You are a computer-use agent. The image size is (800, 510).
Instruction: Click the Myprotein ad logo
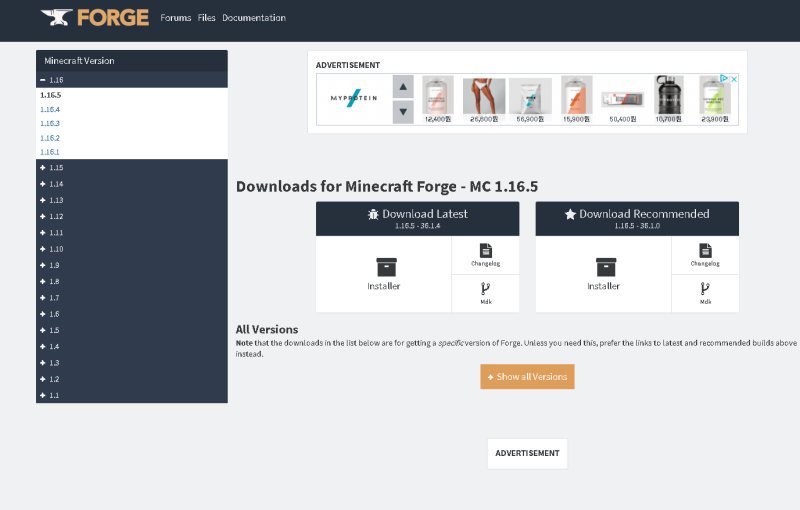(x=354, y=98)
